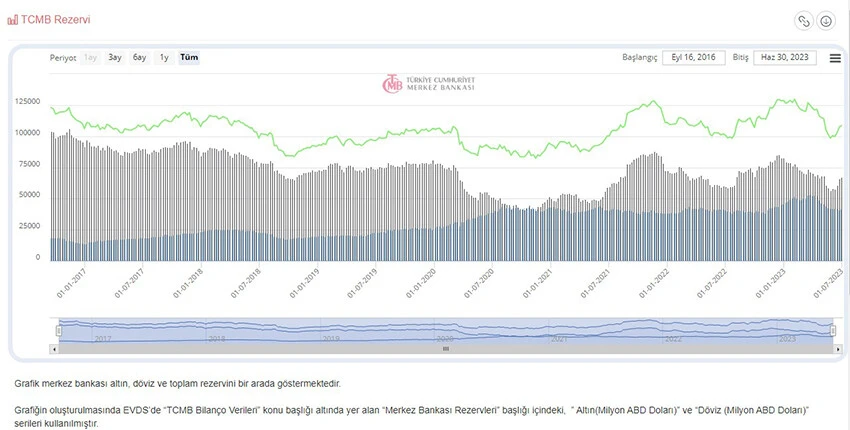Edit the Başlangıç date field
Image resolution: width=850 pixels, height=430 pixels.
pos(694,58)
